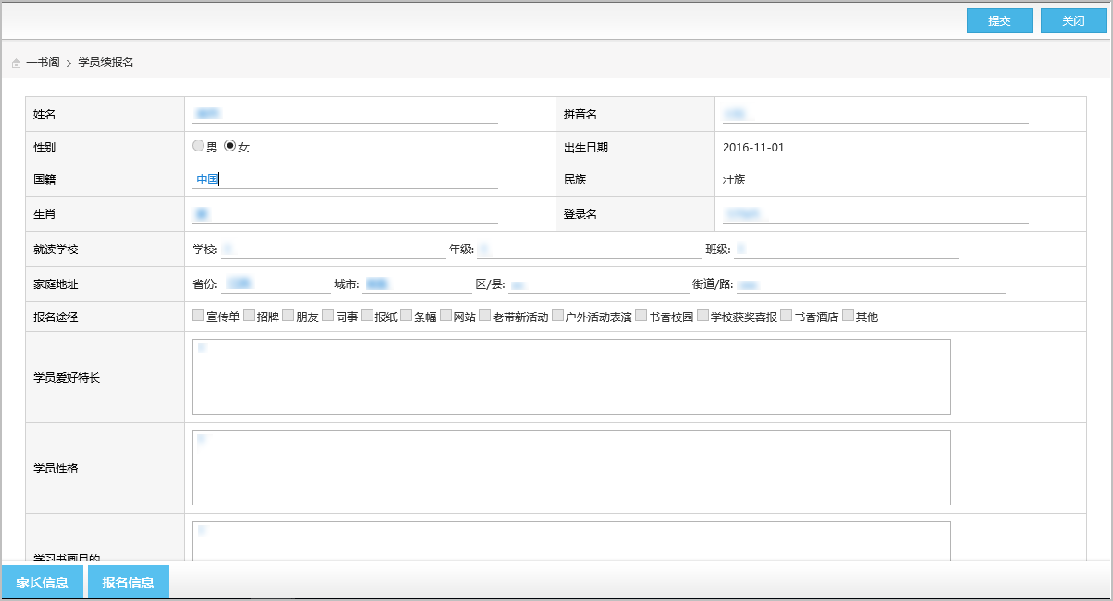Click the 国籍 field containing 中国
The height and width of the screenshot is (601, 1113).
click(344, 179)
